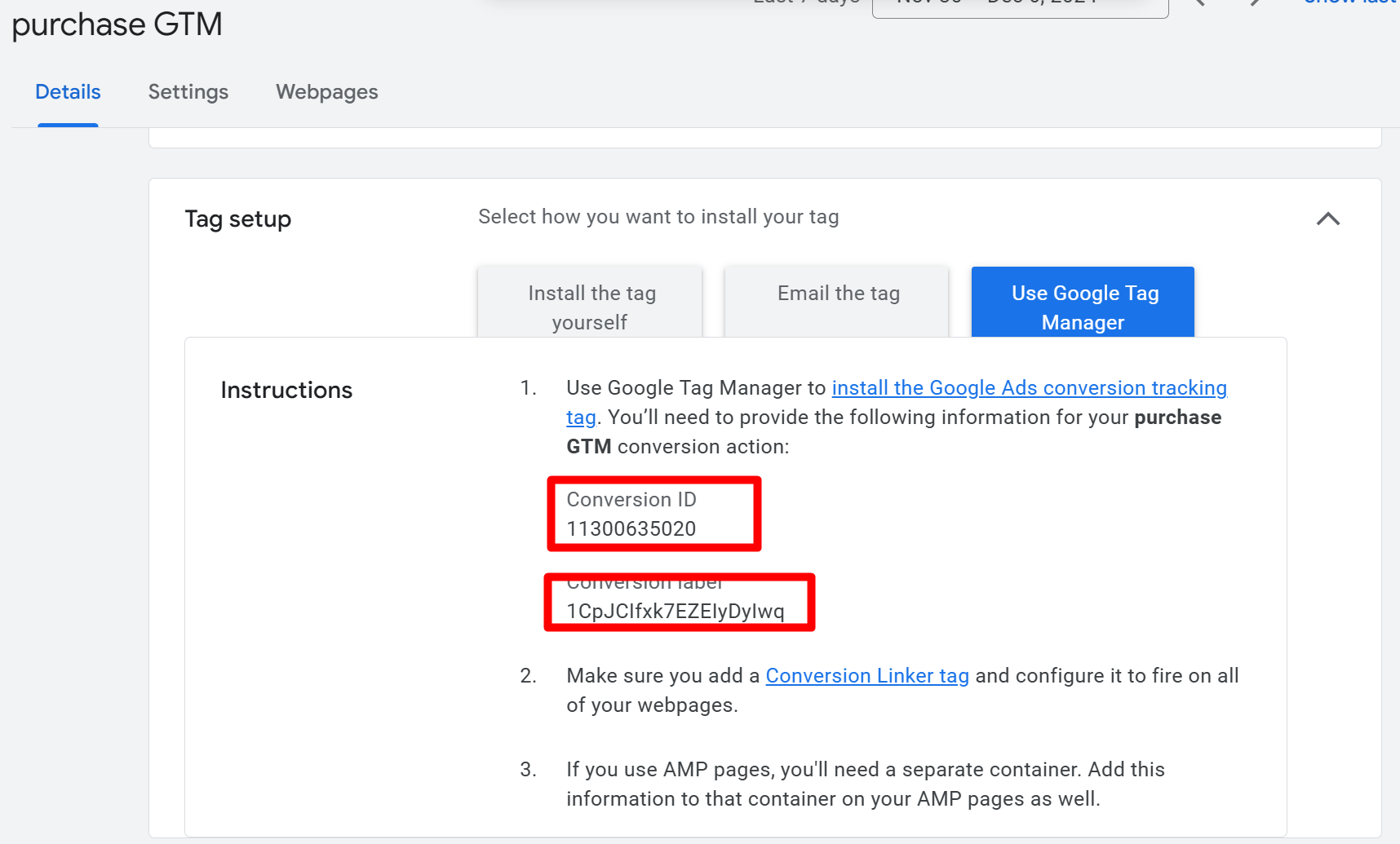The image size is (1400, 844).
Task: Select Install the tag yourself option
Action: click(x=590, y=307)
